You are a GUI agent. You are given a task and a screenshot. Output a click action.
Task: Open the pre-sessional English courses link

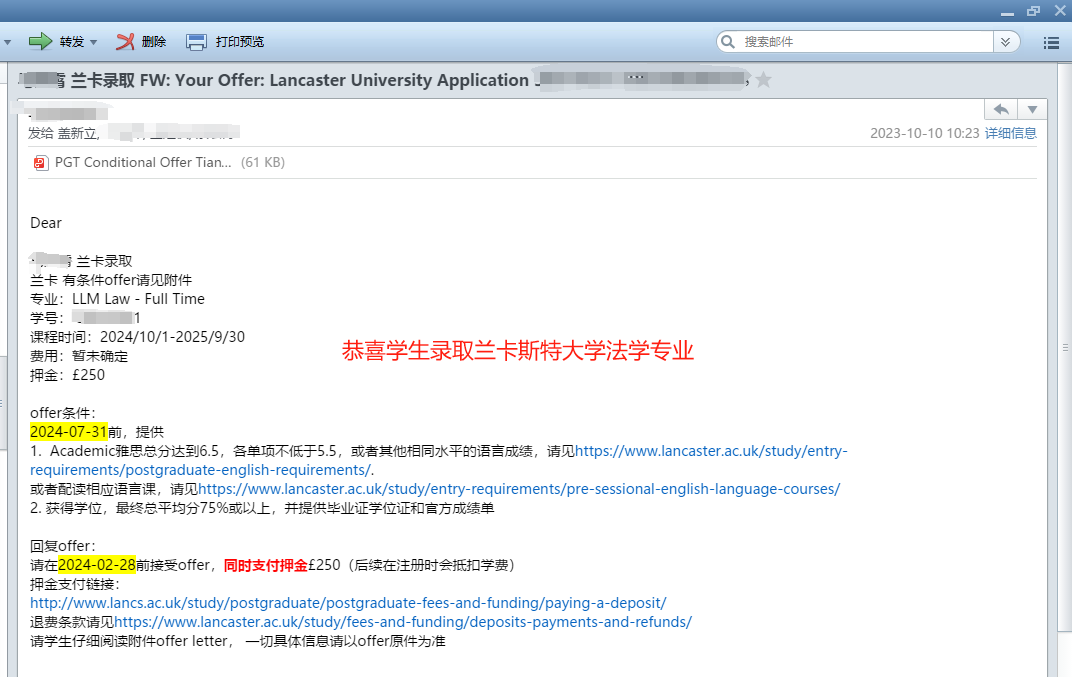[519, 489]
